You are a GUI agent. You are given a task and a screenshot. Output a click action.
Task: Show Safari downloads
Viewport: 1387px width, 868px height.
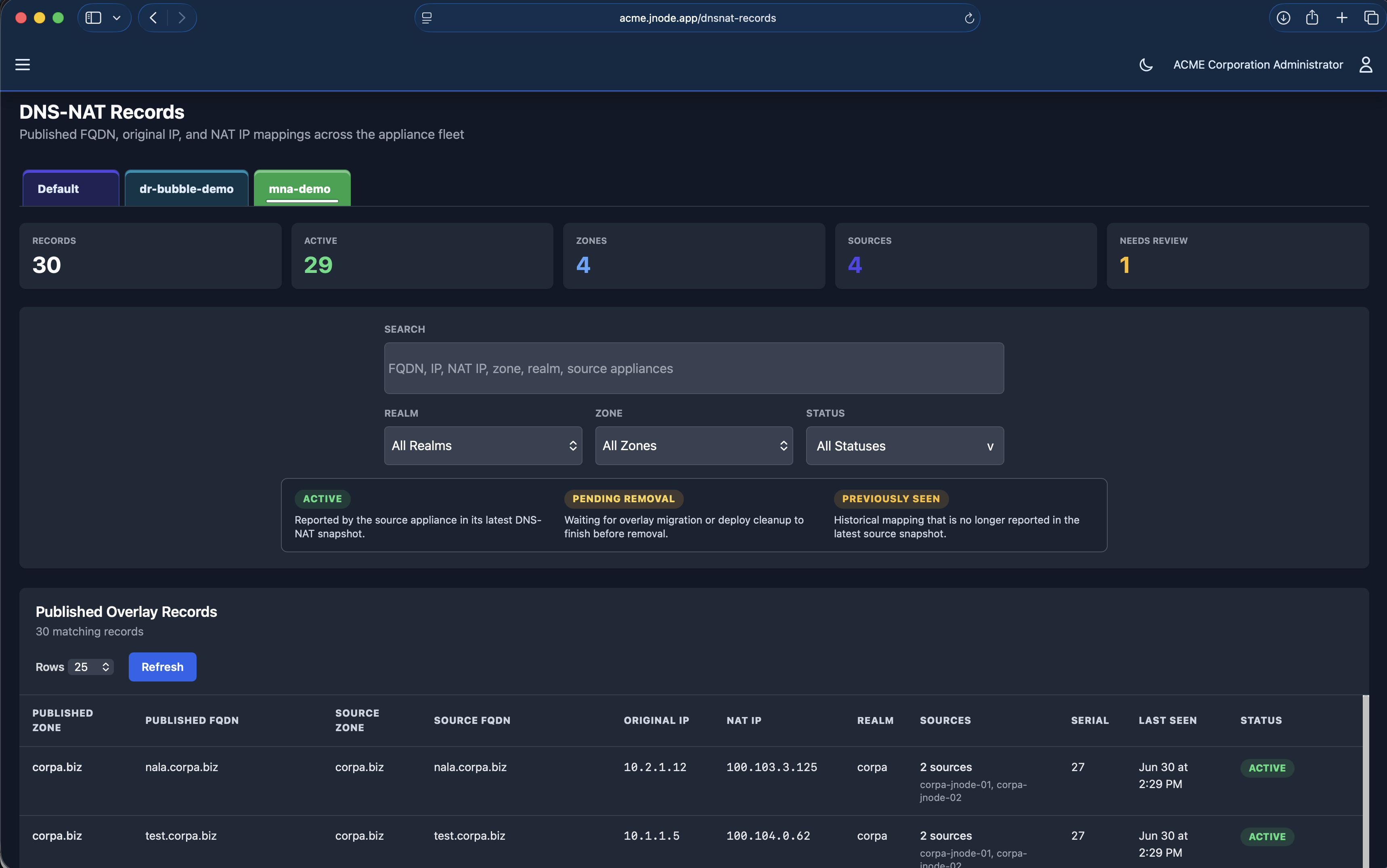coord(1283,18)
